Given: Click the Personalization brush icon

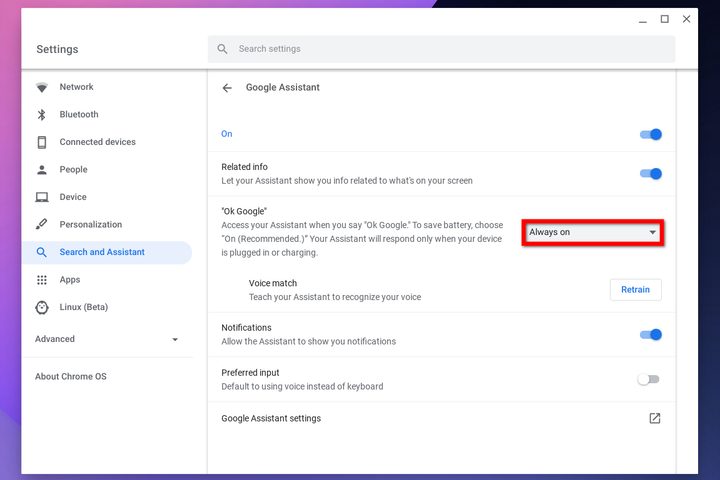Looking at the screenshot, I should [x=42, y=224].
